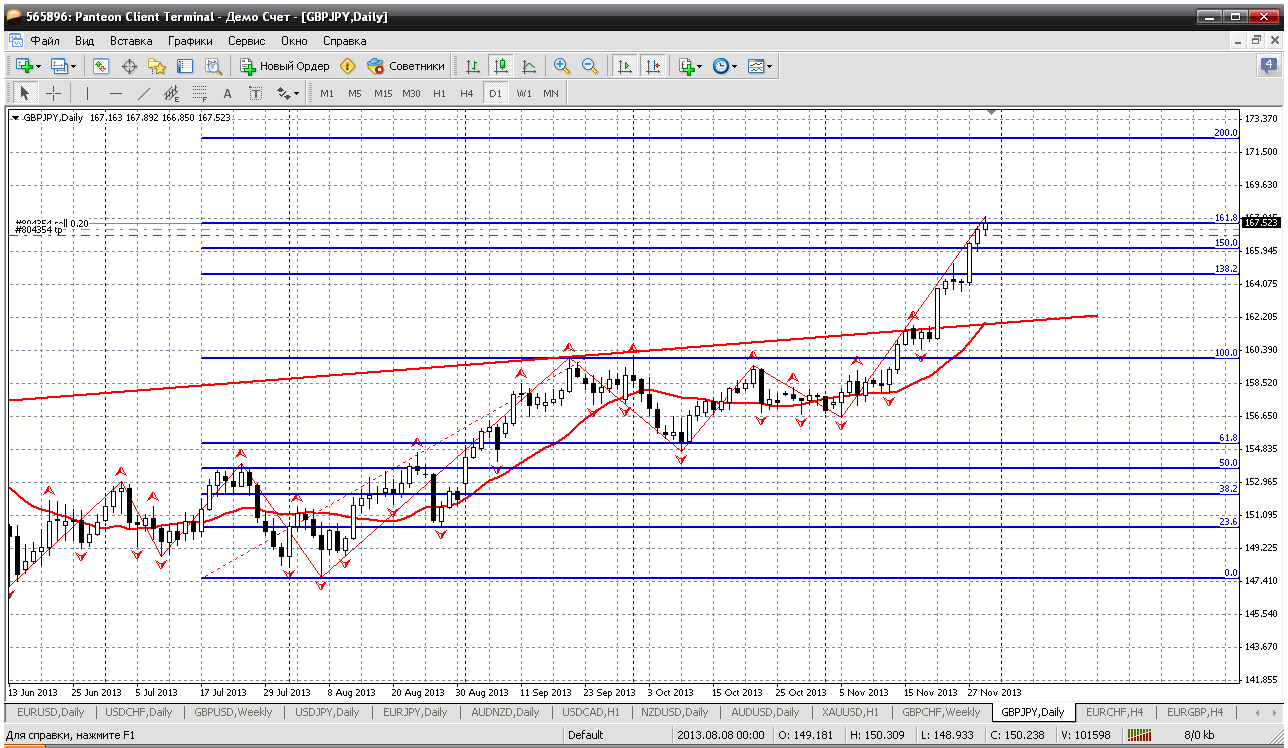Select the H4 timeframe button

coord(466,93)
